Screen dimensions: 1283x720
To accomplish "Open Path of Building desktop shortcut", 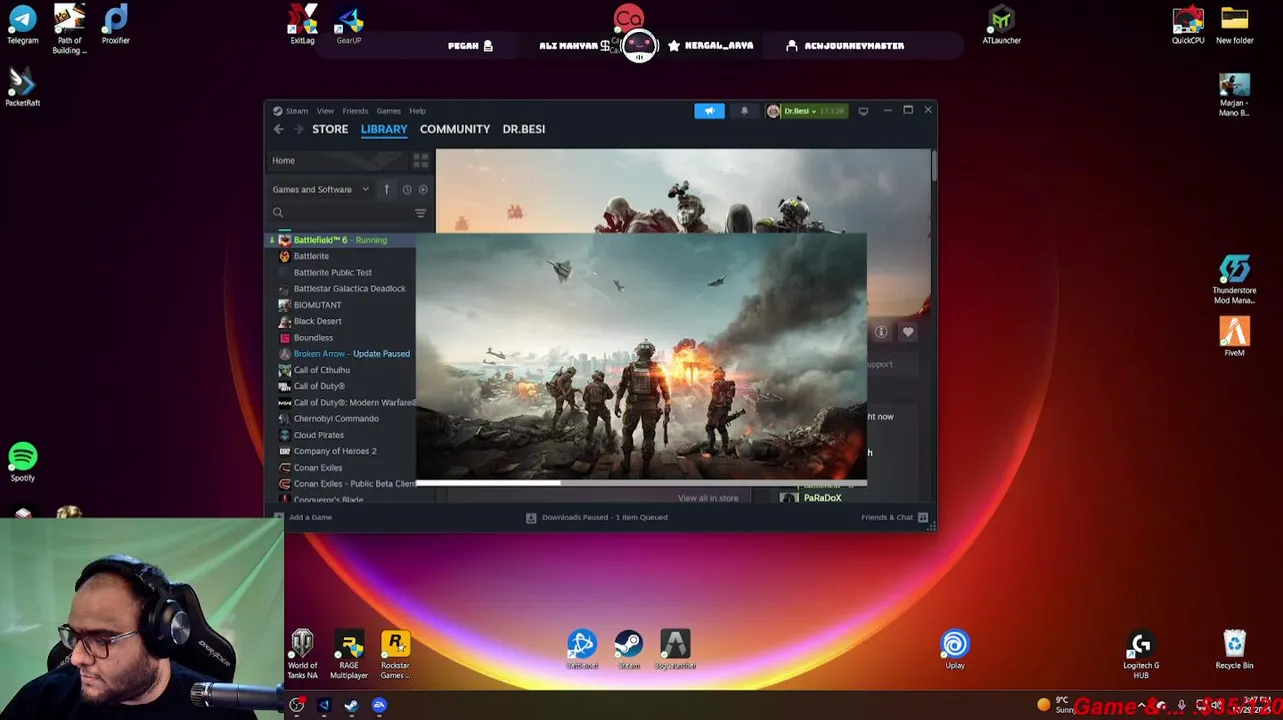I will click(x=69, y=28).
